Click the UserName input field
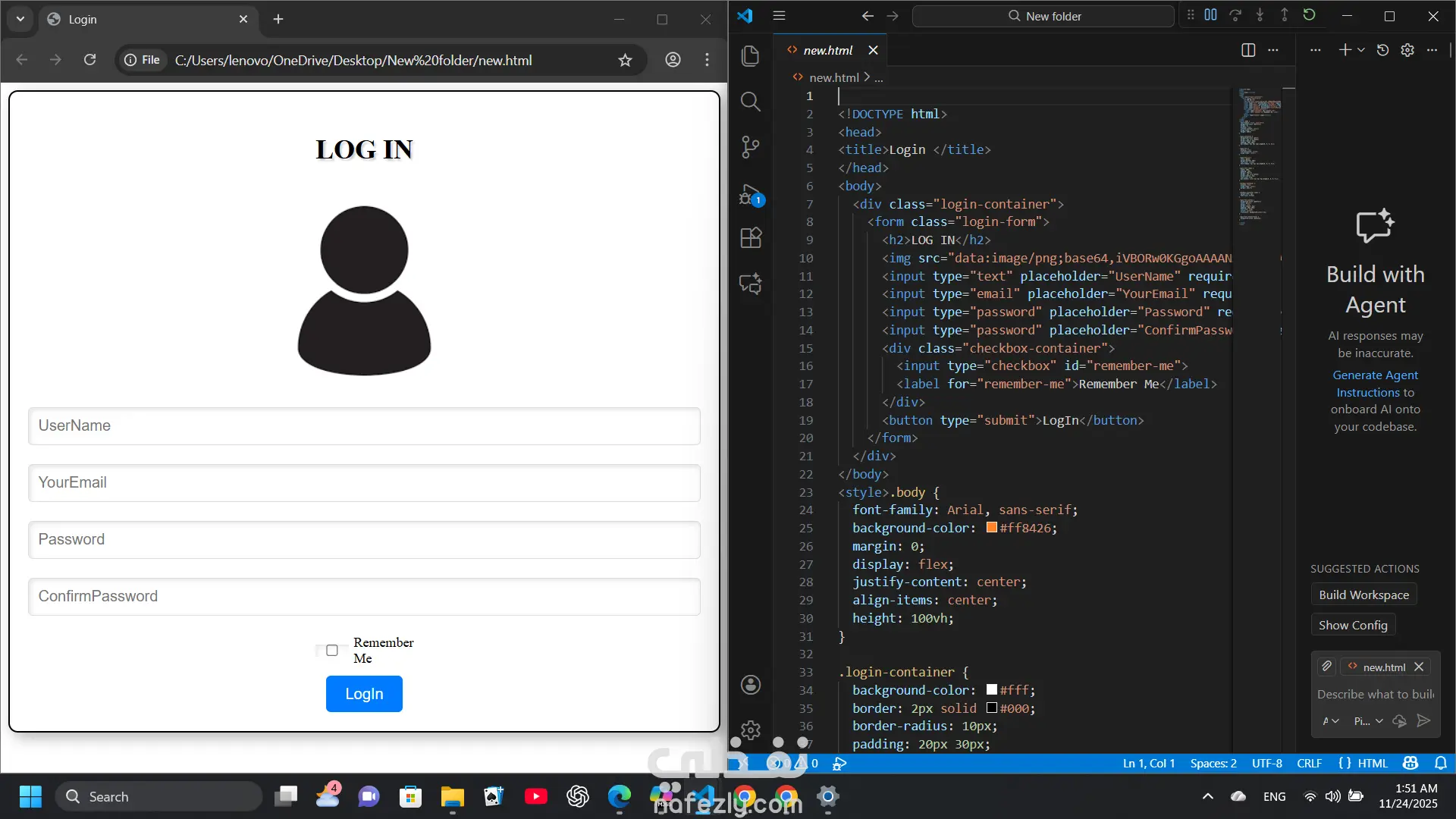The height and width of the screenshot is (819, 1456). [364, 426]
